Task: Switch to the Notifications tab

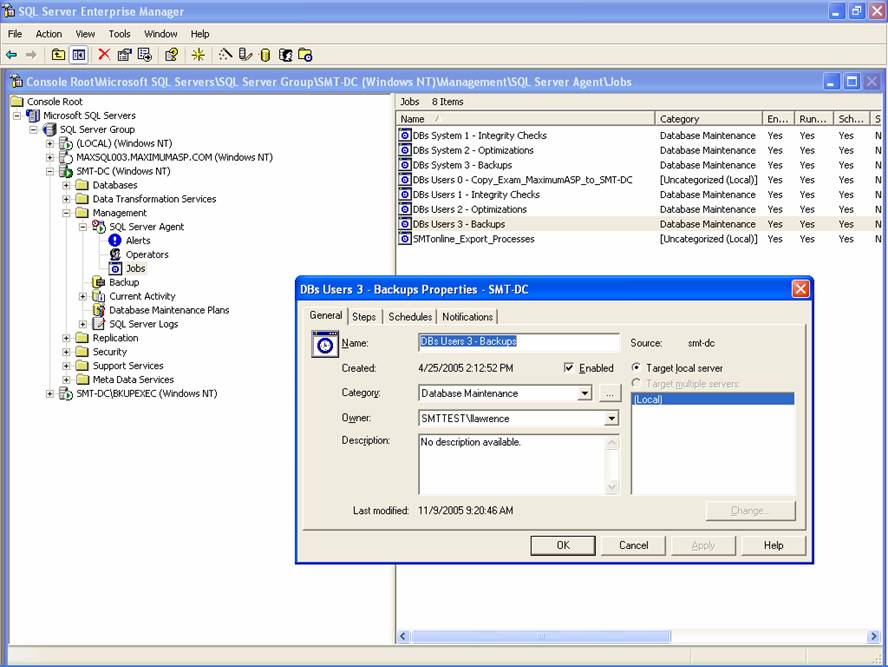Action: click(467, 317)
